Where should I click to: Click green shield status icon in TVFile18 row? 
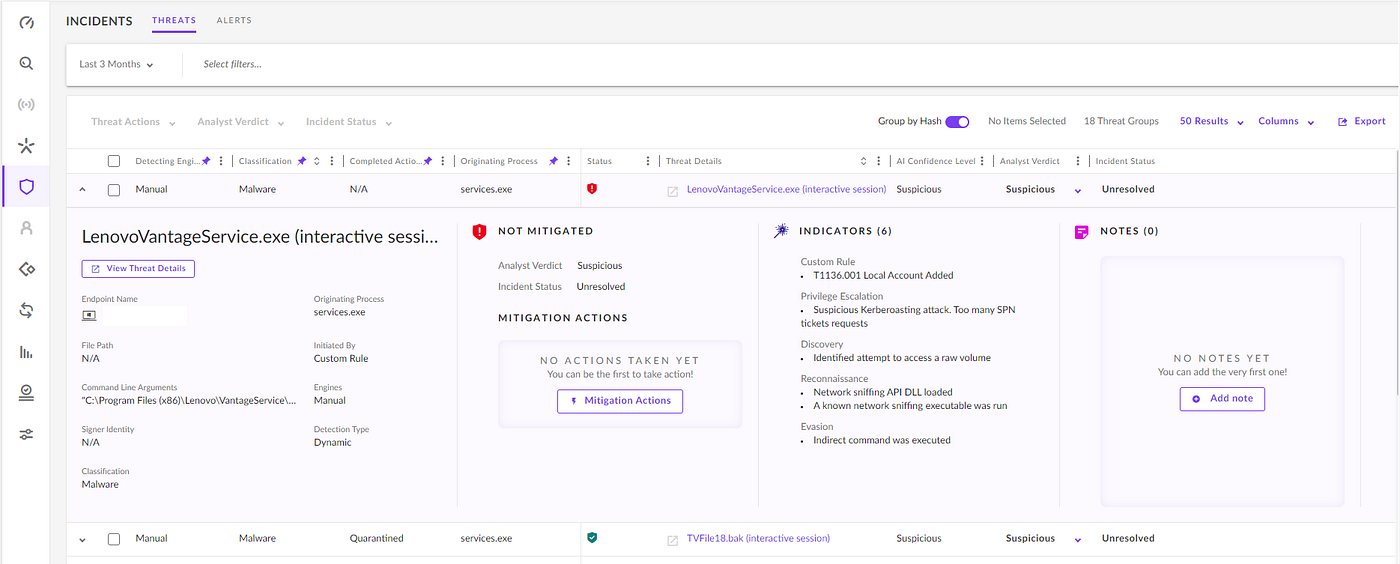point(592,538)
